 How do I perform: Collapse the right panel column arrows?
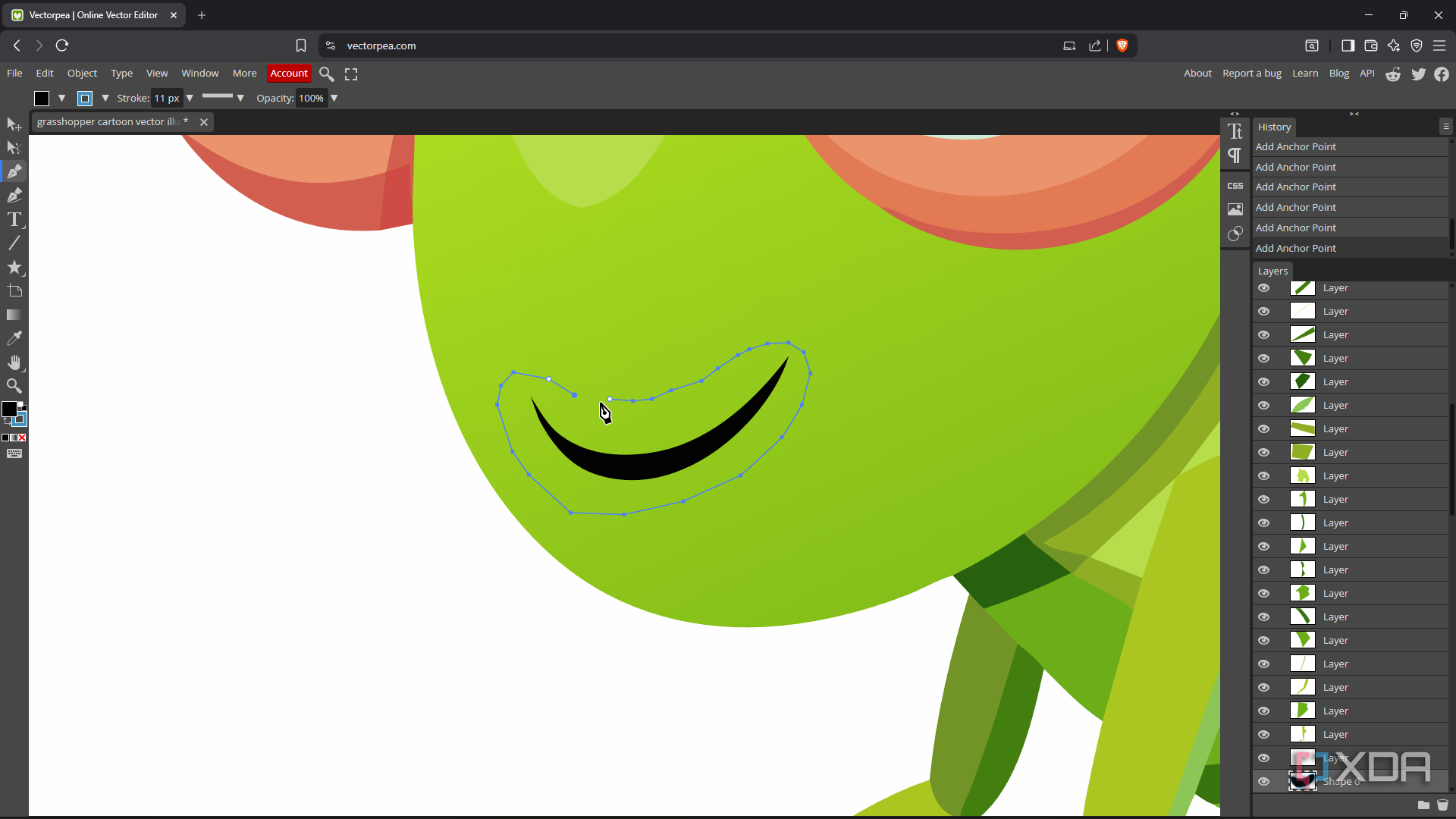click(x=1354, y=114)
